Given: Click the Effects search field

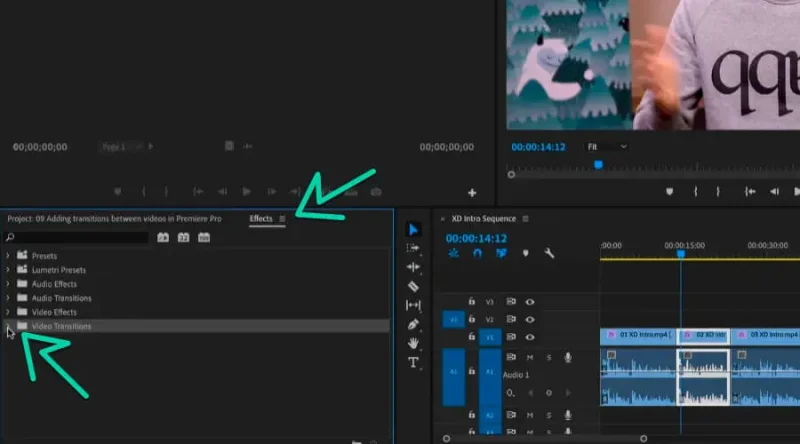Looking at the screenshot, I should coord(77,237).
